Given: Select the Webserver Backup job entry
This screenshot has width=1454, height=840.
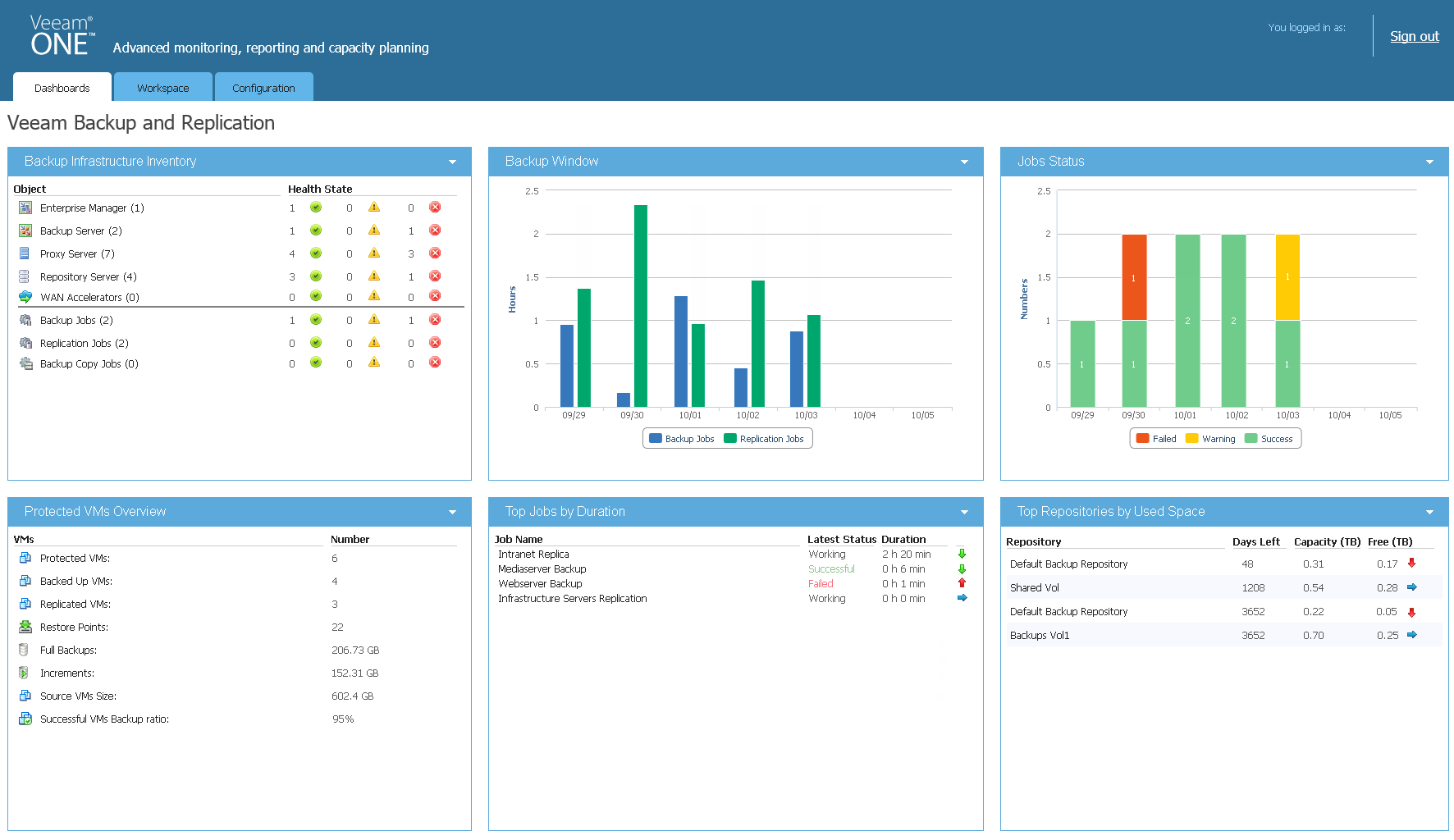Looking at the screenshot, I should [540, 583].
